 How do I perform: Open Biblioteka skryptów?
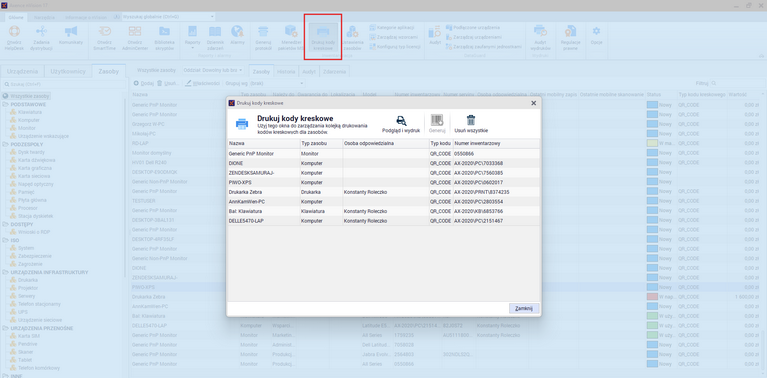pos(164,37)
